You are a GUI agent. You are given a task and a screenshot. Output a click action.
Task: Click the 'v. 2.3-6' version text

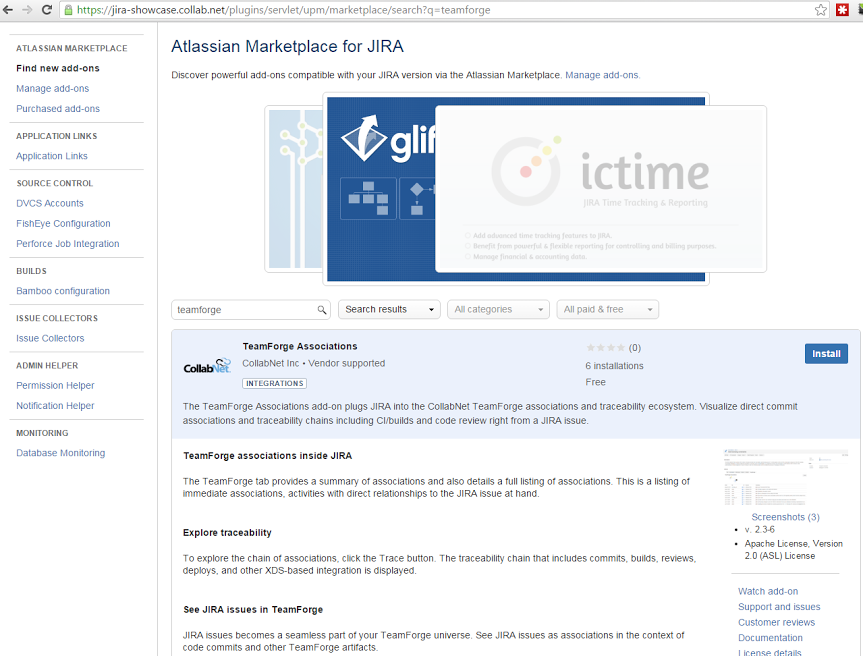760,529
